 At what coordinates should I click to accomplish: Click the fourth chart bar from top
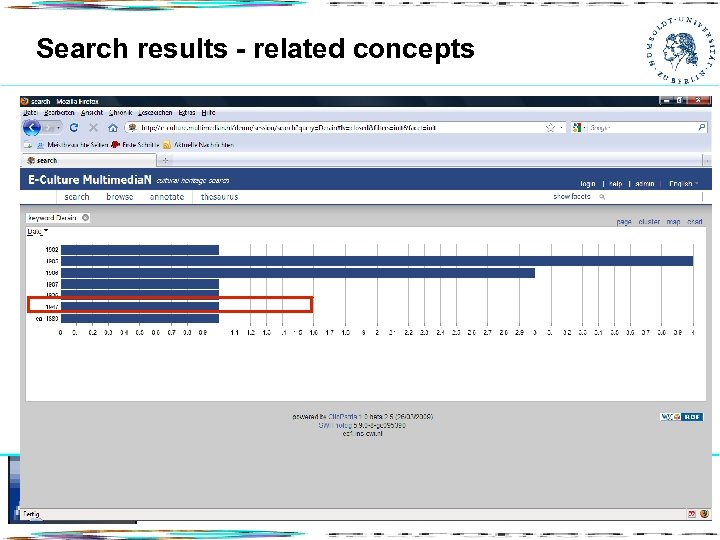[x=140, y=284]
